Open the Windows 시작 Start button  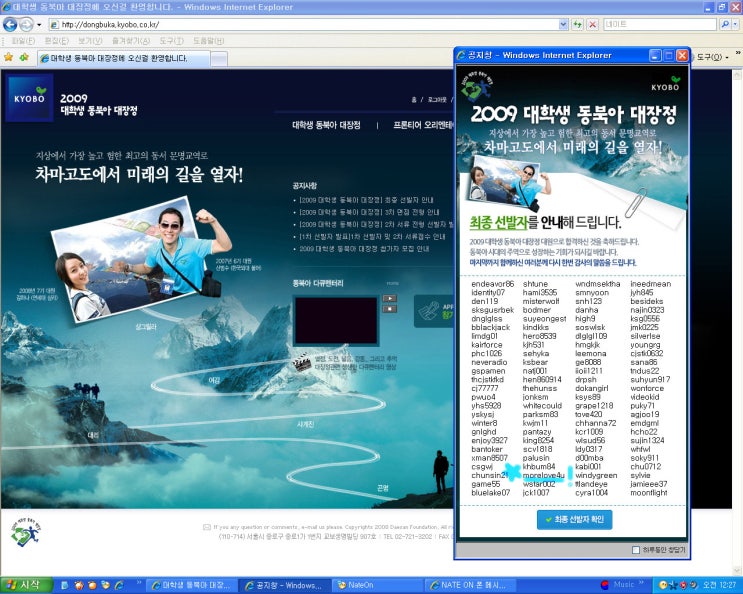tap(26, 585)
